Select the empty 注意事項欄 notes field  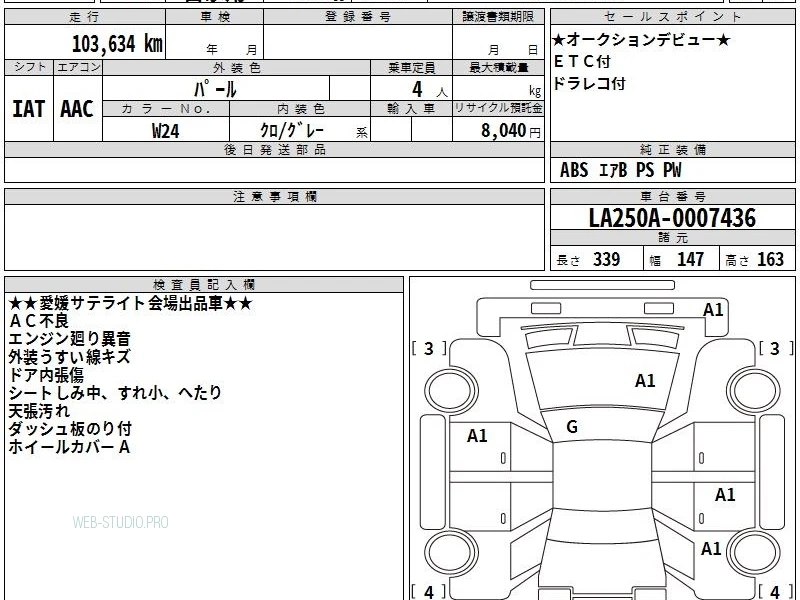(274, 237)
